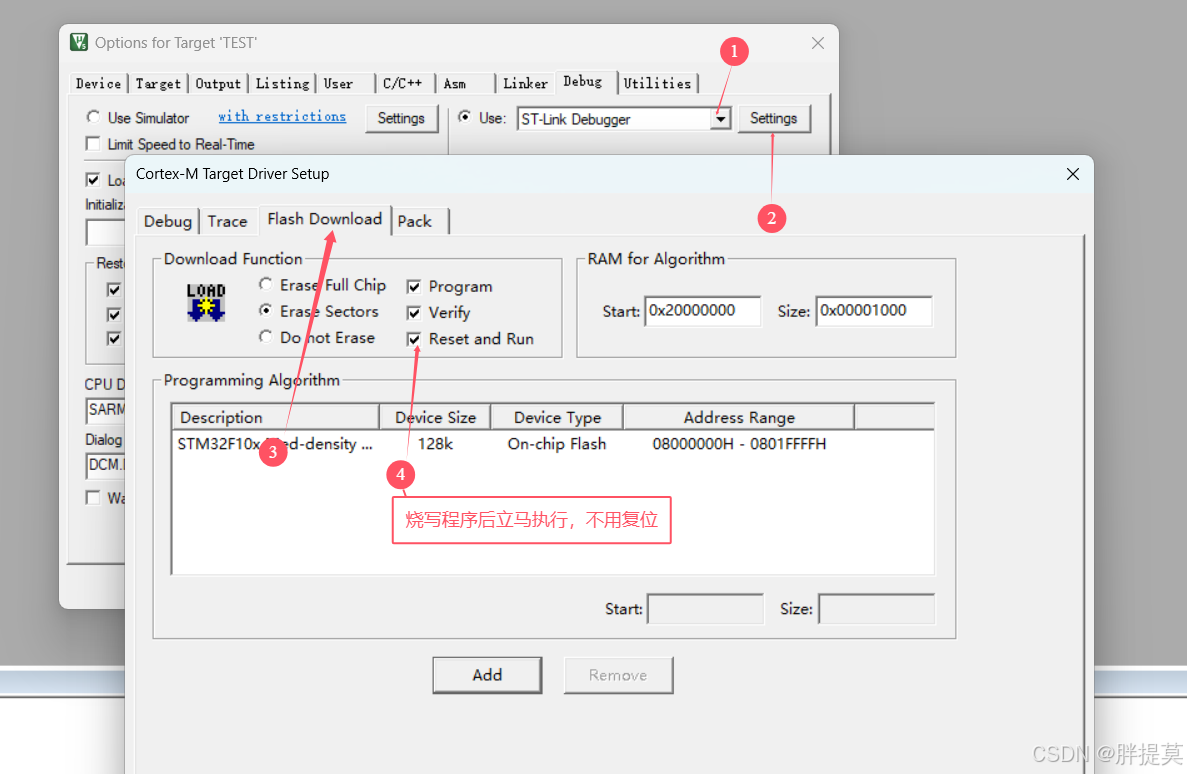The height and width of the screenshot is (774, 1187).
Task: Click the Add algorithm button
Action: tap(487, 675)
